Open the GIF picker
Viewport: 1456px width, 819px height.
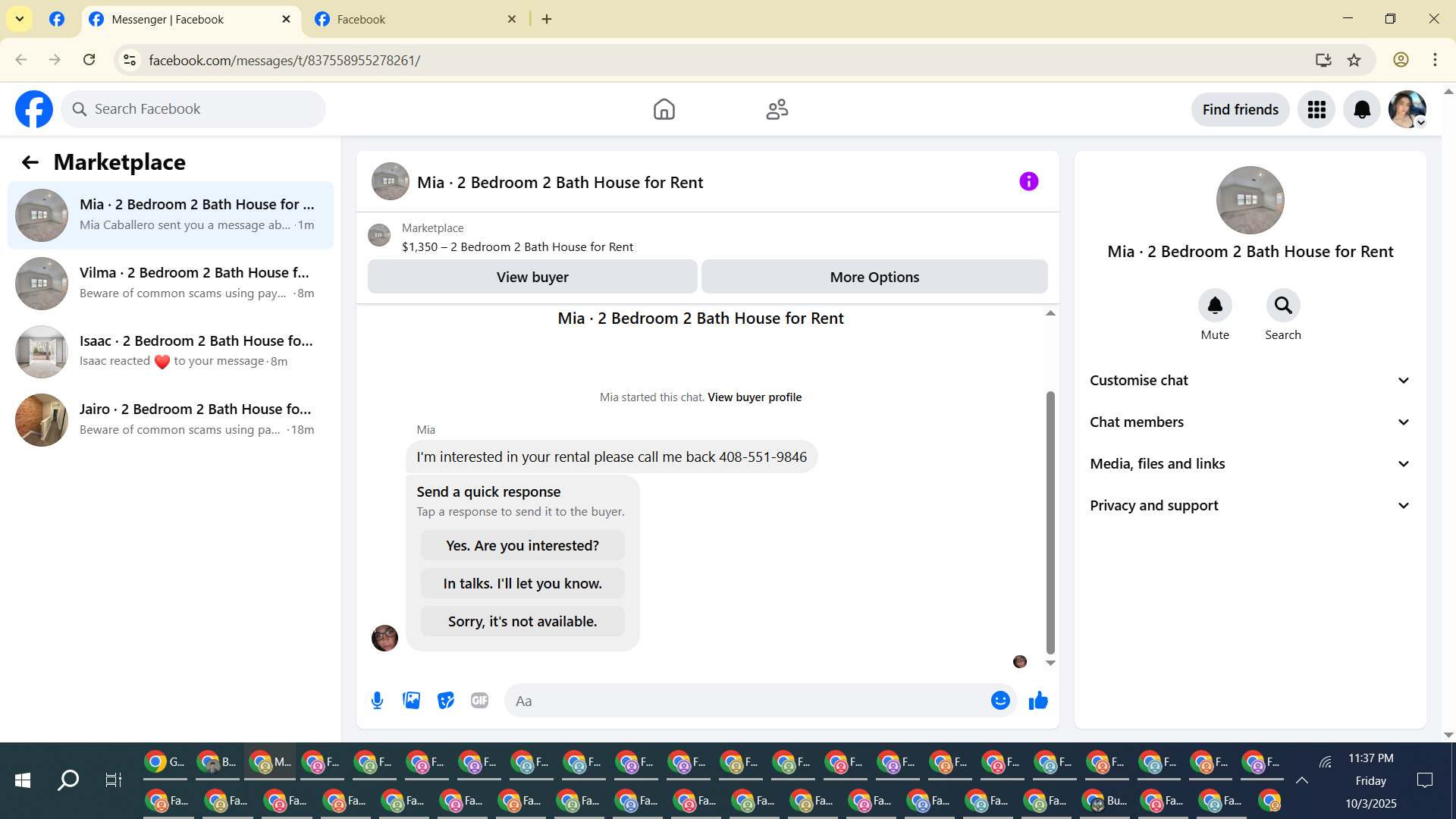click(479, 701)
